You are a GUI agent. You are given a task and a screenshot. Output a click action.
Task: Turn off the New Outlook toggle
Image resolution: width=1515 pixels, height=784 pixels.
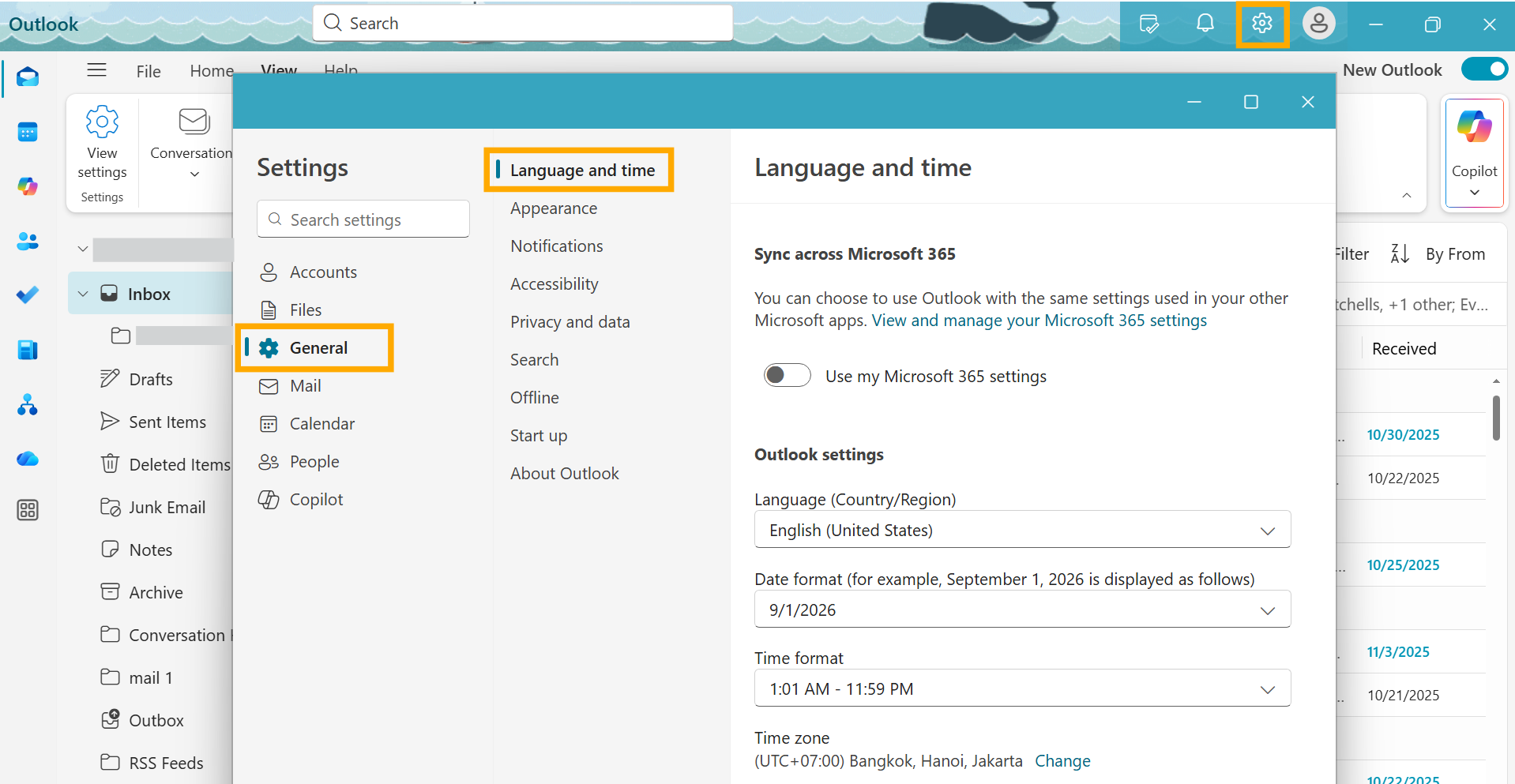[1484, 69]
